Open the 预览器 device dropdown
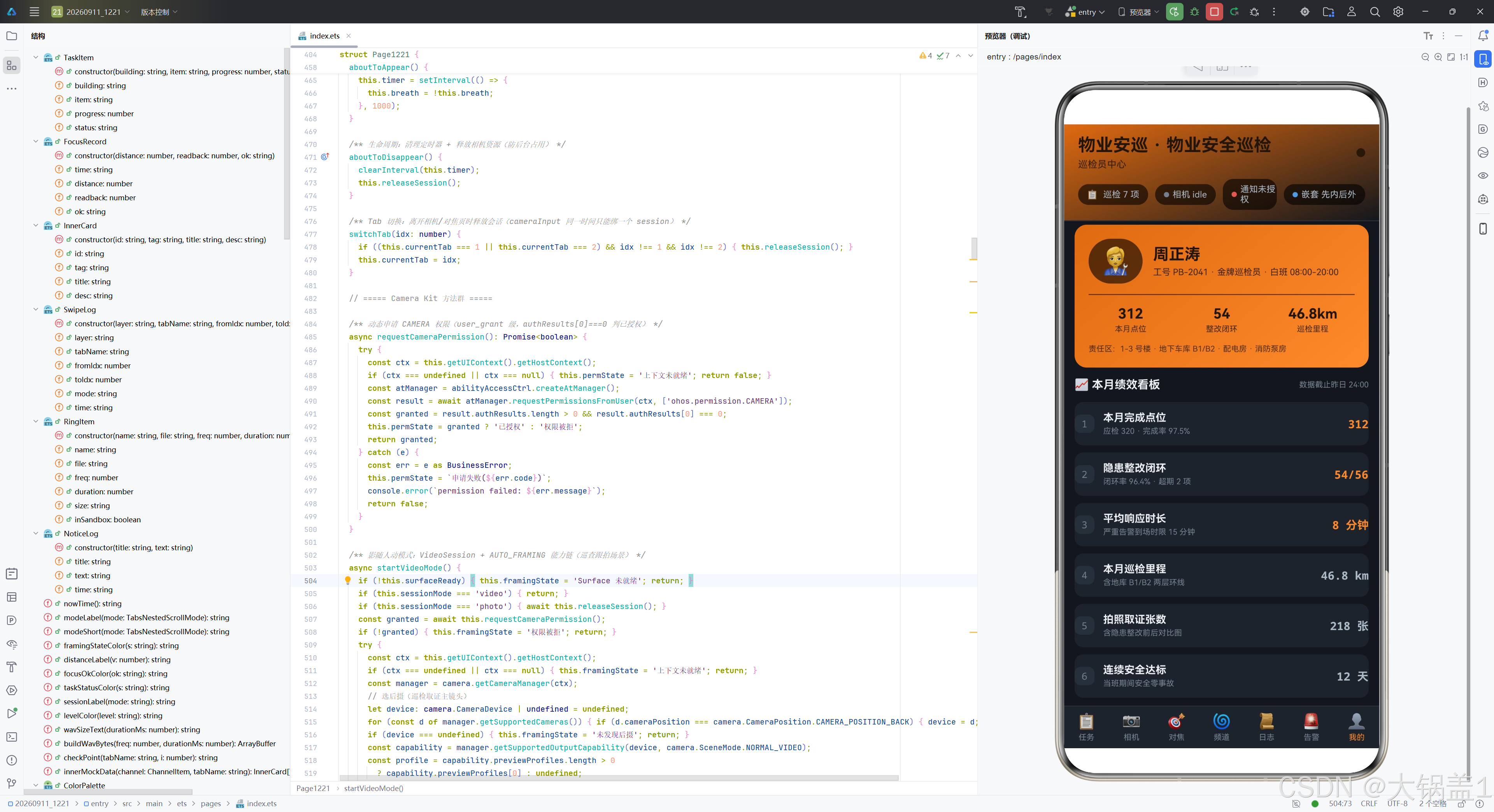The height and width of the screenshot is (812, 1494). pos(1138,12)
